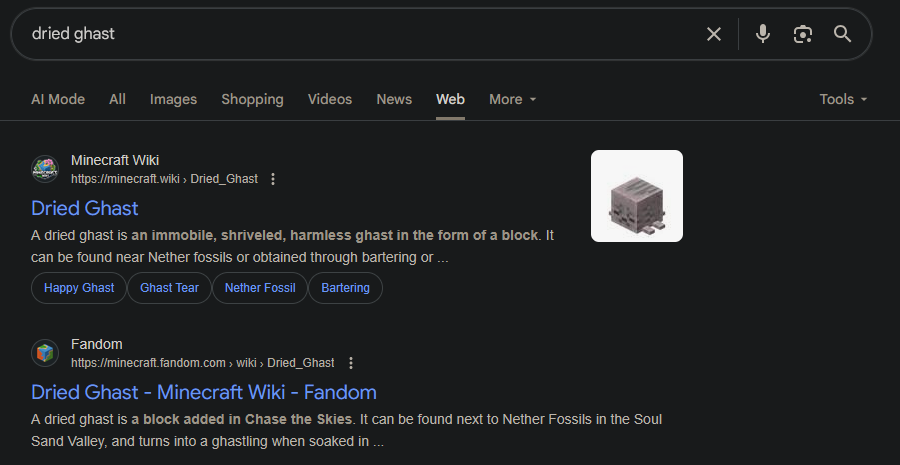Open options menu for Minecraft Wiki result

coord(273,179)
